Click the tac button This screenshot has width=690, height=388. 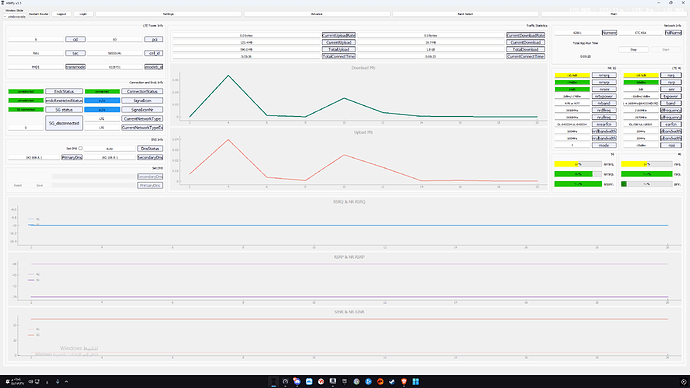pos(75,53)
